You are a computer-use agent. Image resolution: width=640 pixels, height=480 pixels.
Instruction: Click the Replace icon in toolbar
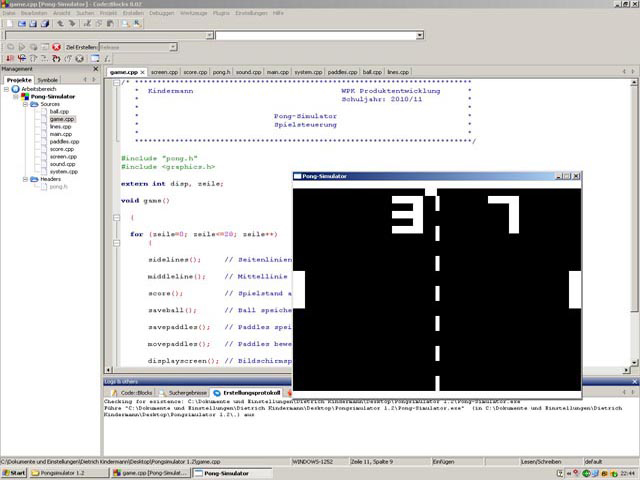point(137,24)
